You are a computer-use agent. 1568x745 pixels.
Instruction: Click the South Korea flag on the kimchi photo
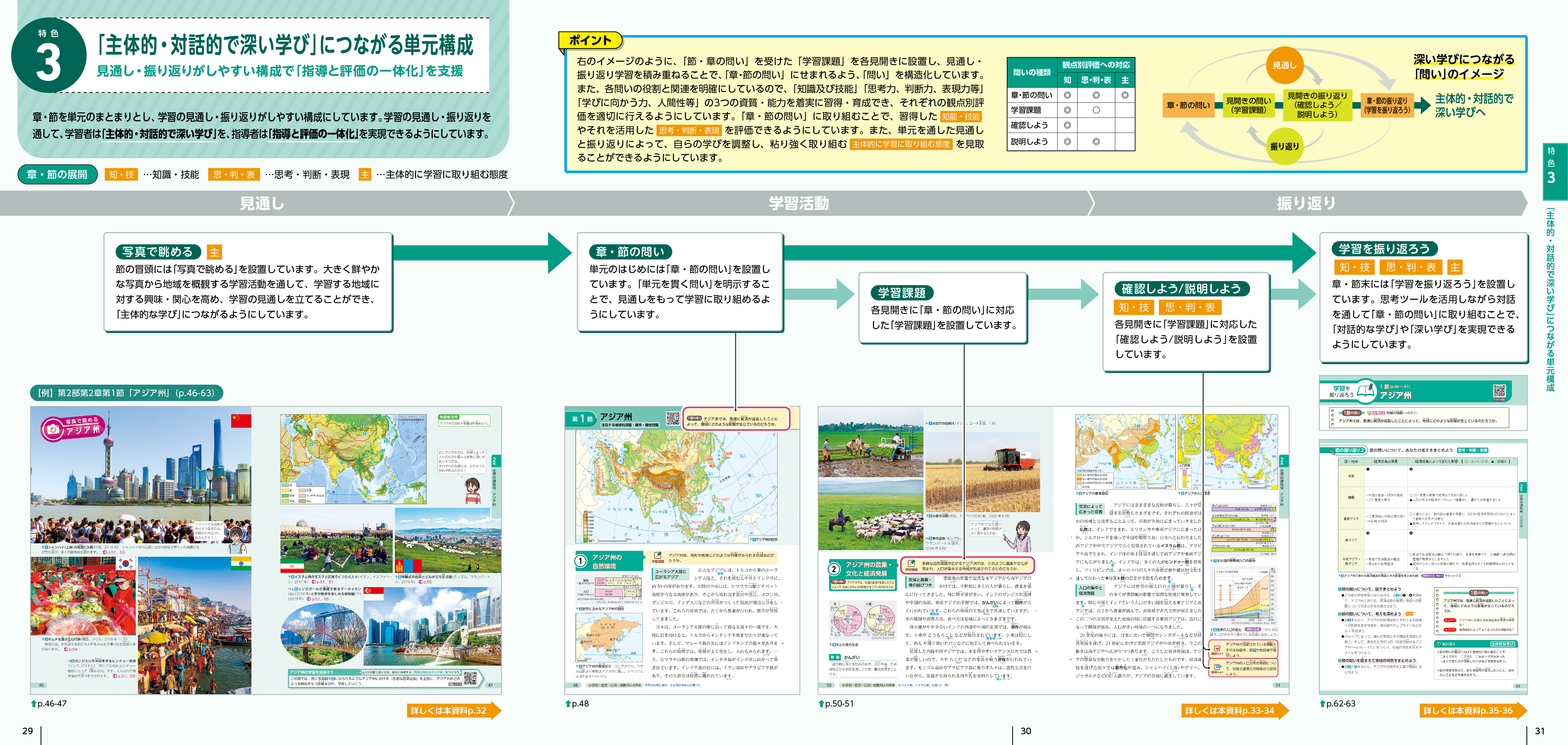point(125,563)
